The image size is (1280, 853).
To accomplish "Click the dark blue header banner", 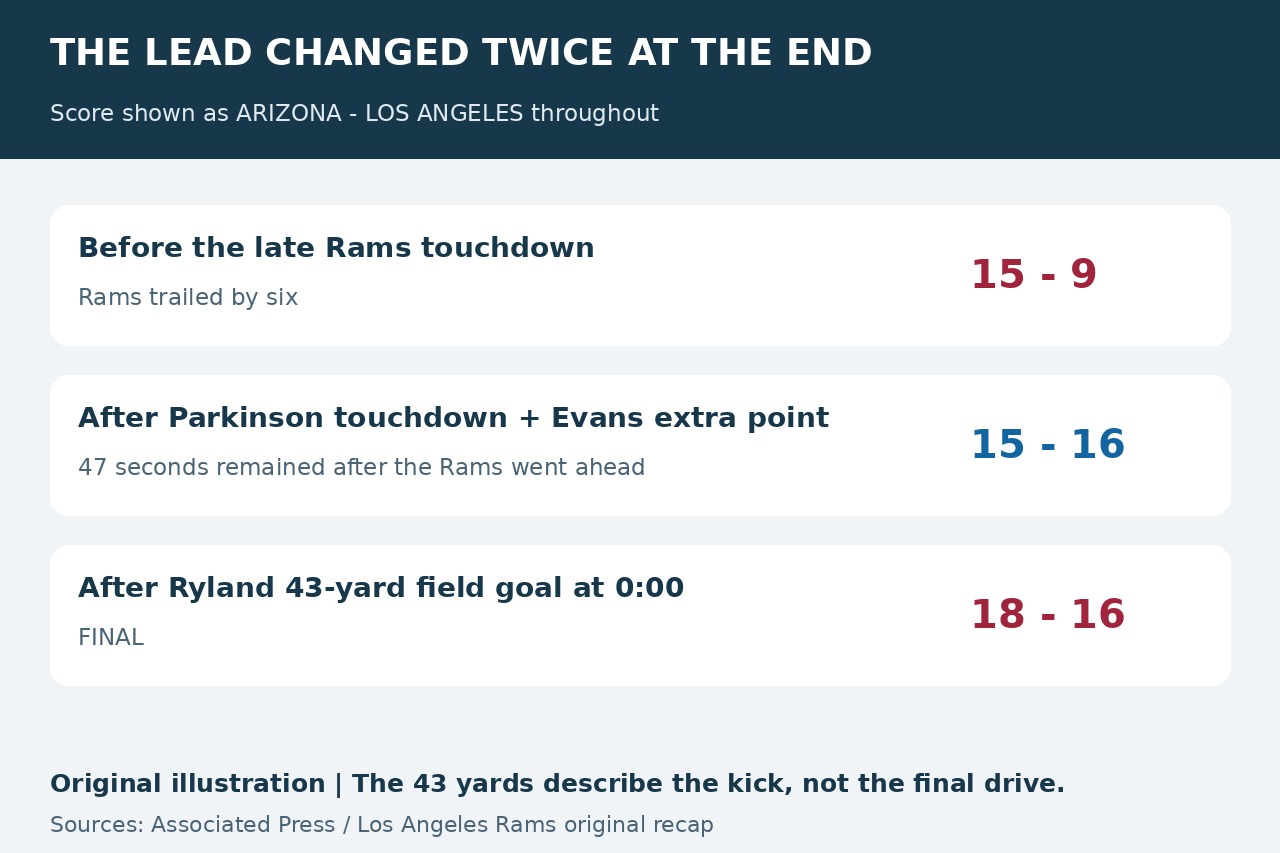I will click(640, 79).
